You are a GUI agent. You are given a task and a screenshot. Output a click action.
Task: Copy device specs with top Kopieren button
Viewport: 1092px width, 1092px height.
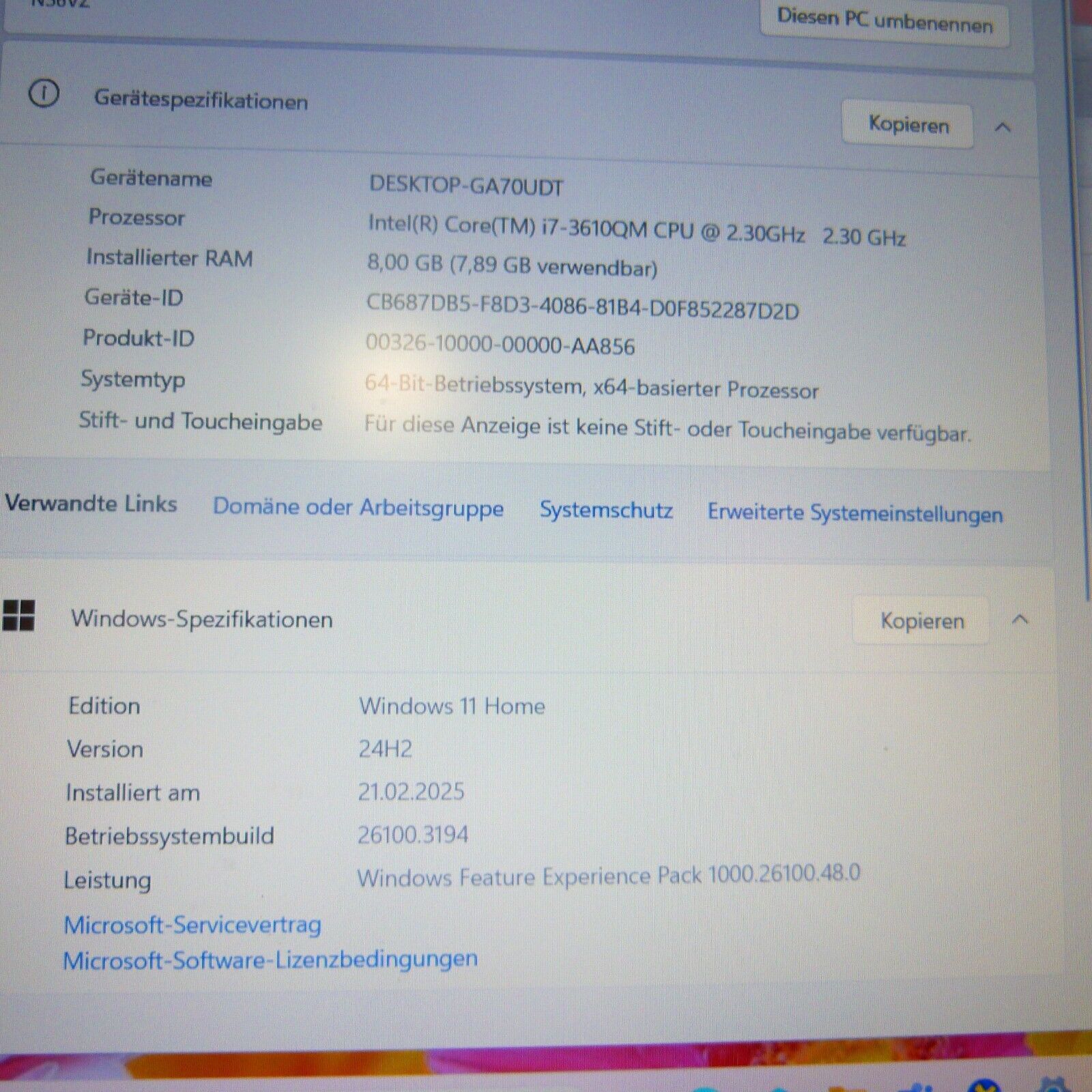click(908, 124)
